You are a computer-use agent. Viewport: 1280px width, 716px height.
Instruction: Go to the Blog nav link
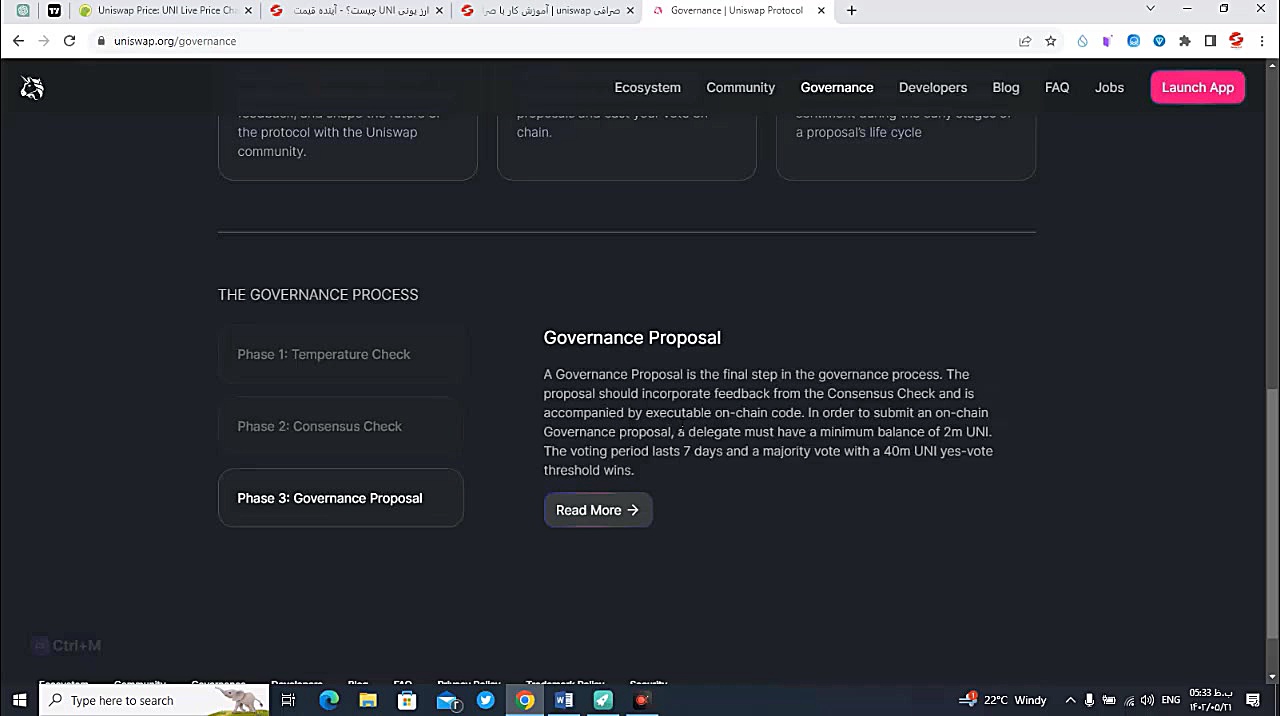pyautogui.click(x=1005, y=88)
